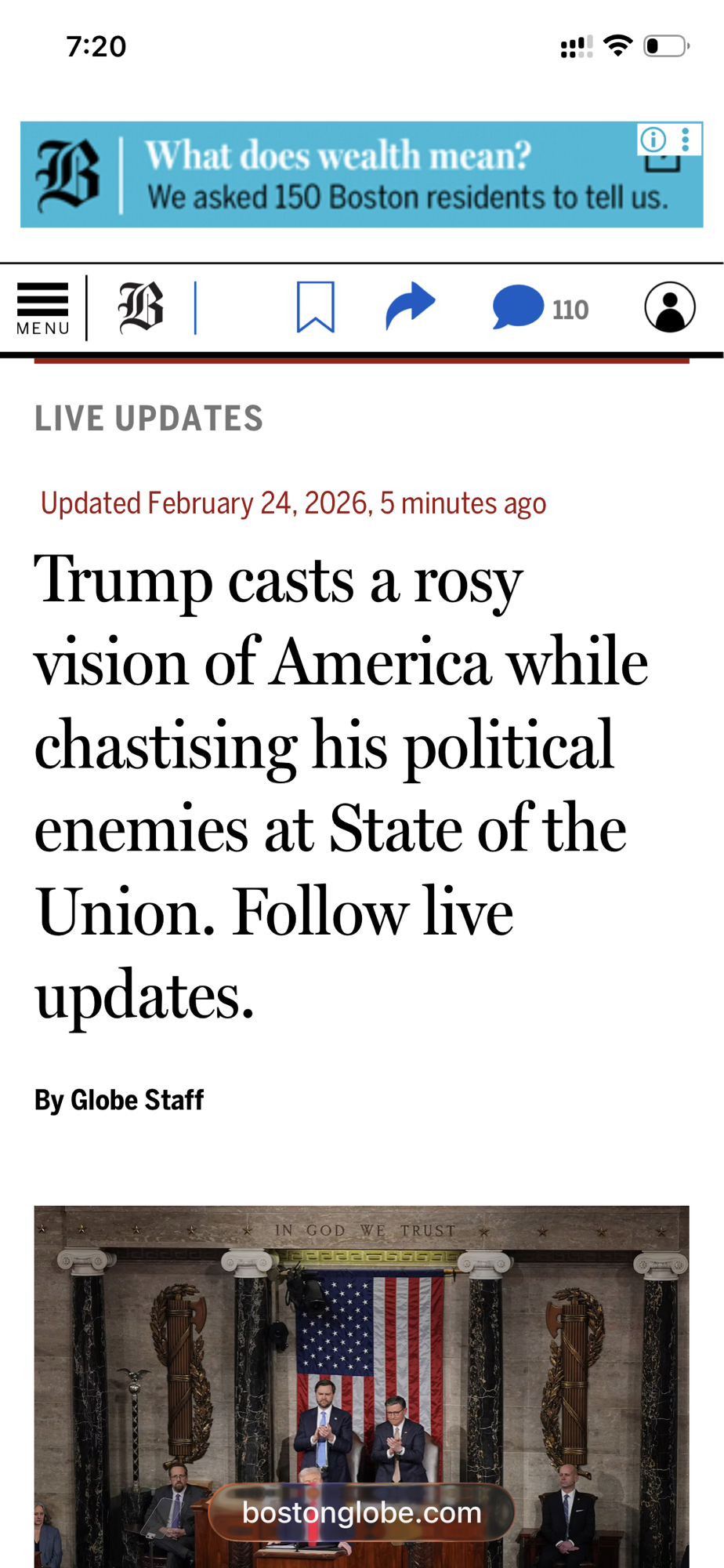Tap the Wi-Fi status icon
Image resolution: width=724 pixels, height=1568 pixels.
[618, 46]
